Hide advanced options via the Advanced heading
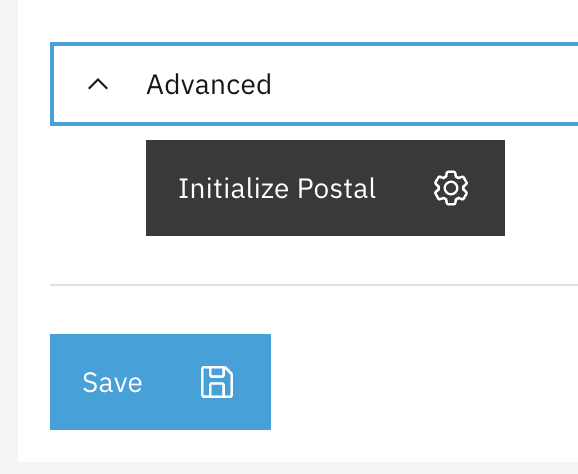 [x=209, y=84]
